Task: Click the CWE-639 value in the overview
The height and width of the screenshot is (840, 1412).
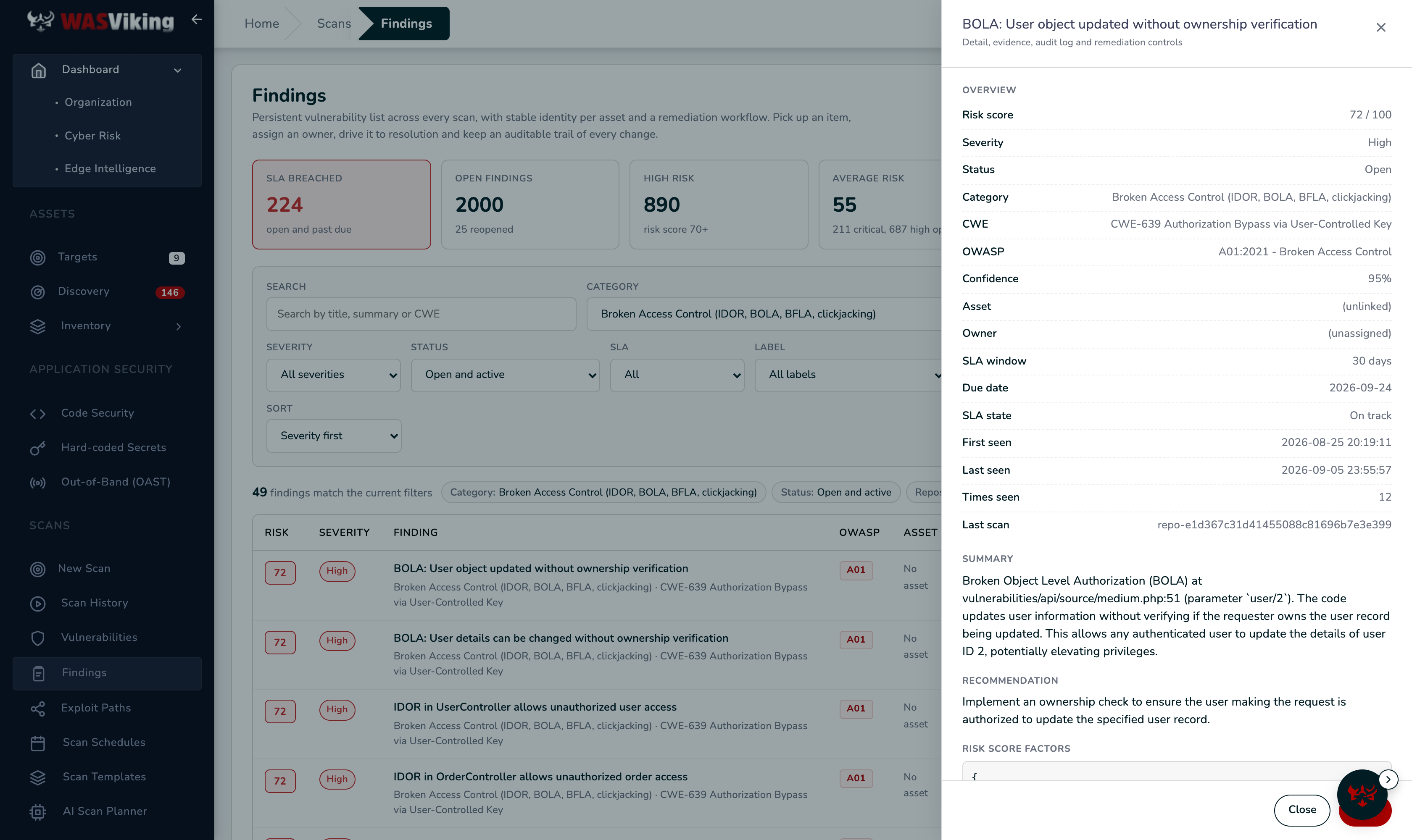Action: (1251, 224)
